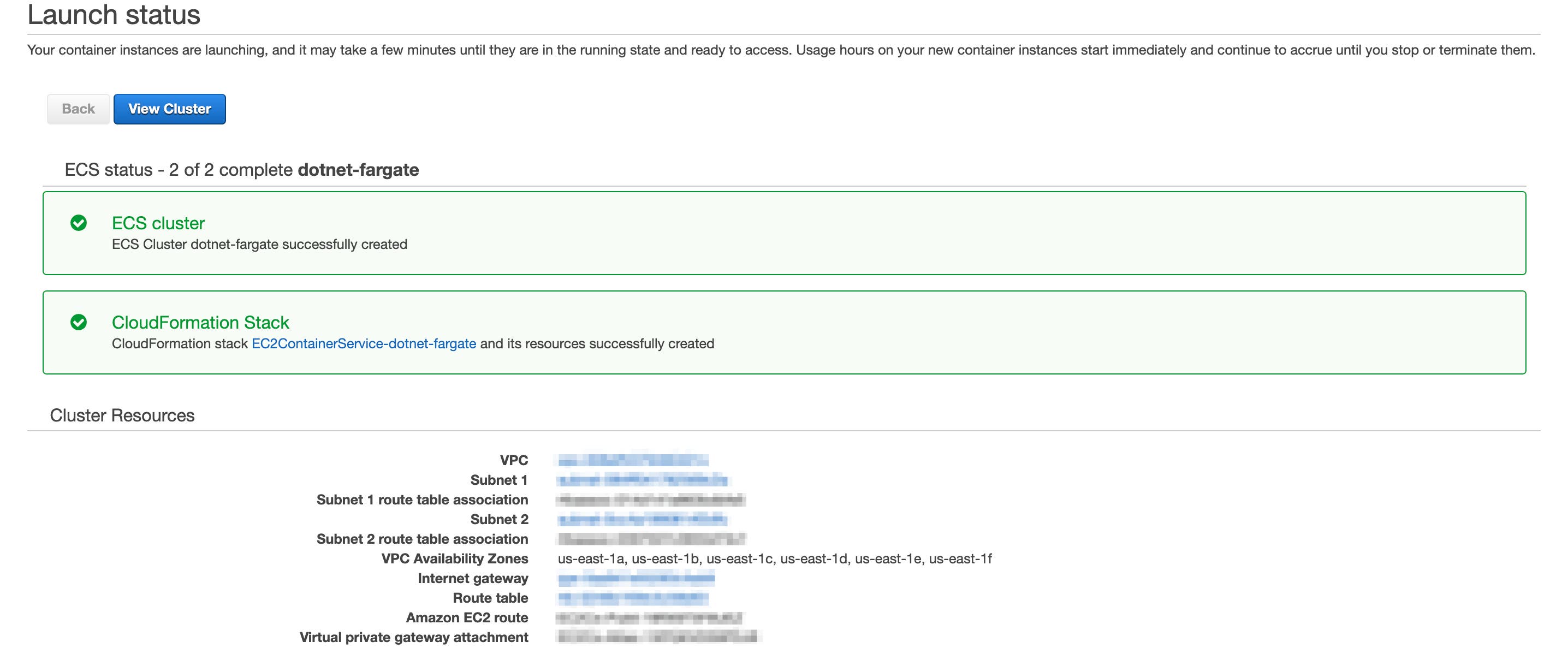This screenshot has height=654, width=1568.
Task: Select the Subnet 2 route table association value
Action: 645,539
